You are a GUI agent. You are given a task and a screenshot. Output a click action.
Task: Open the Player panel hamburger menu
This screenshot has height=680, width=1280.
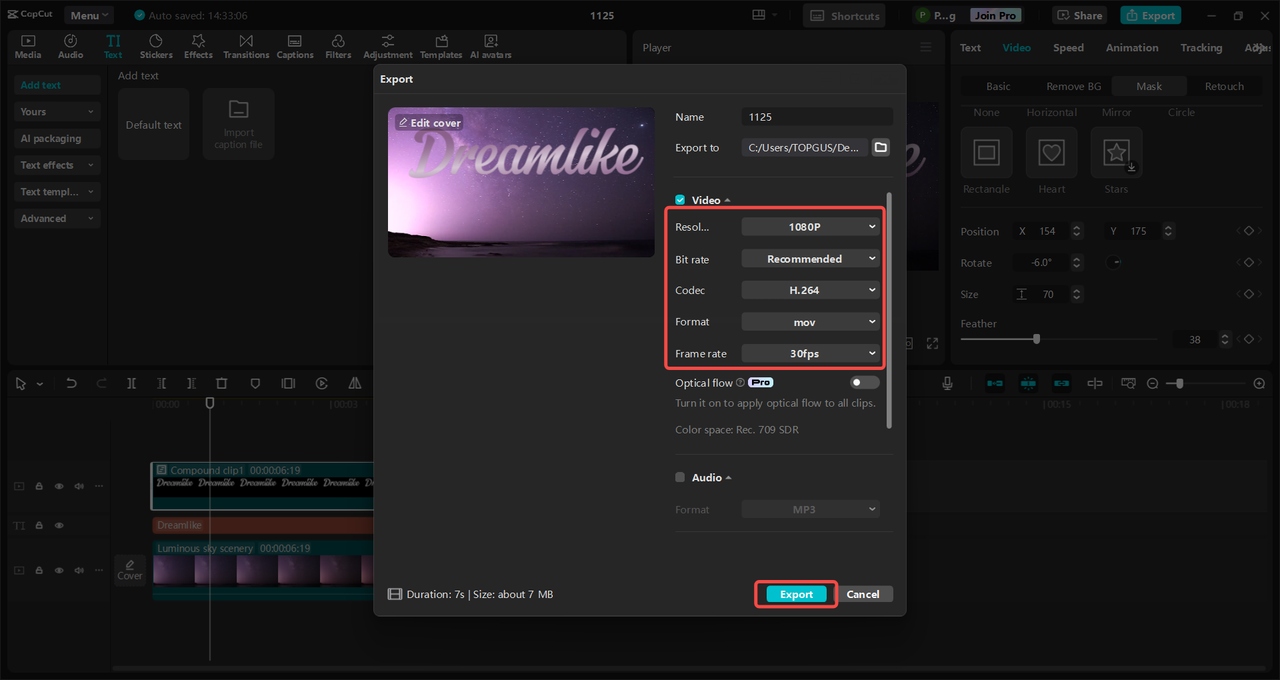pos(926,47)
